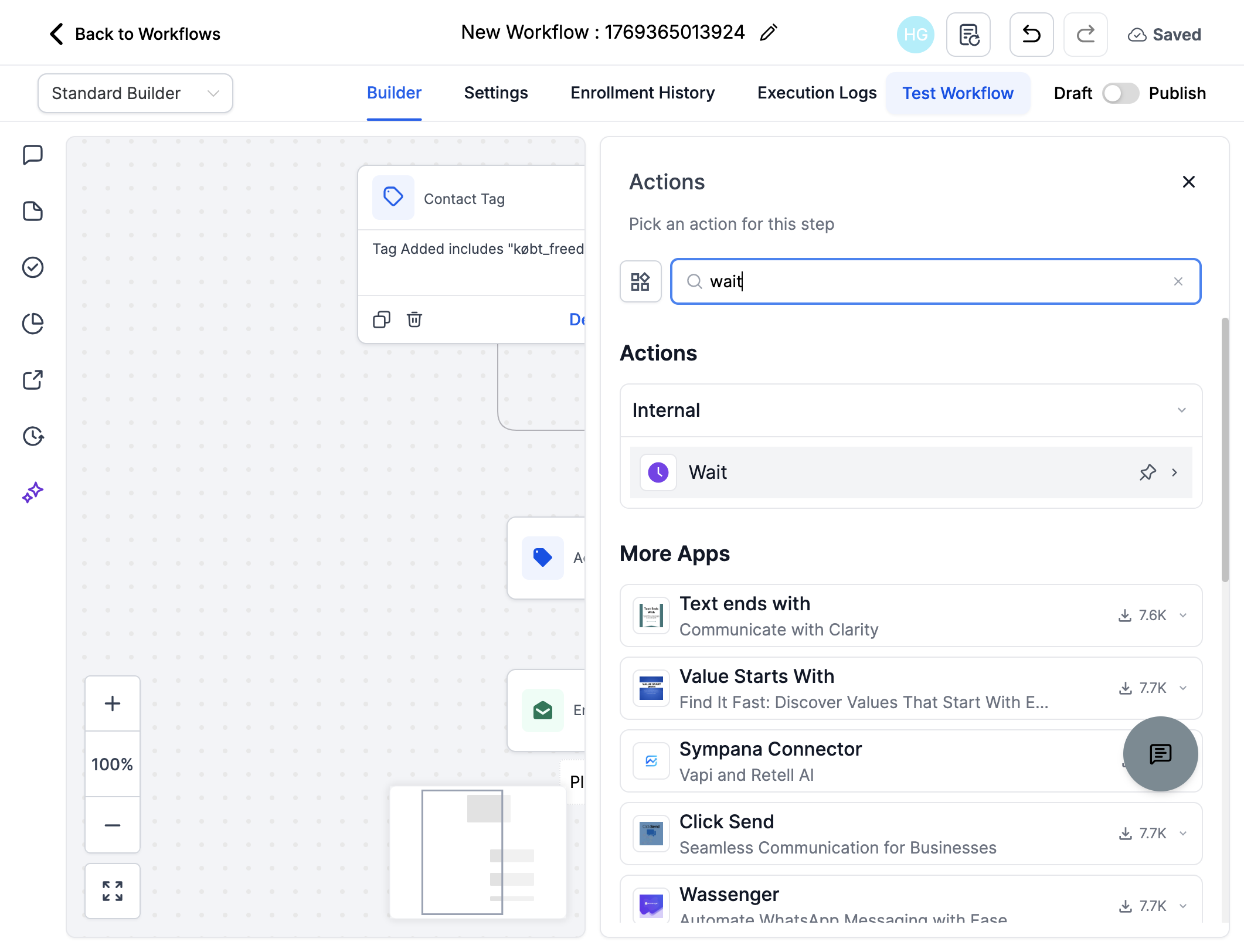Open the Execution Logs tab
The width and height of the screenshot is (1244, 952).
point(817,93)
